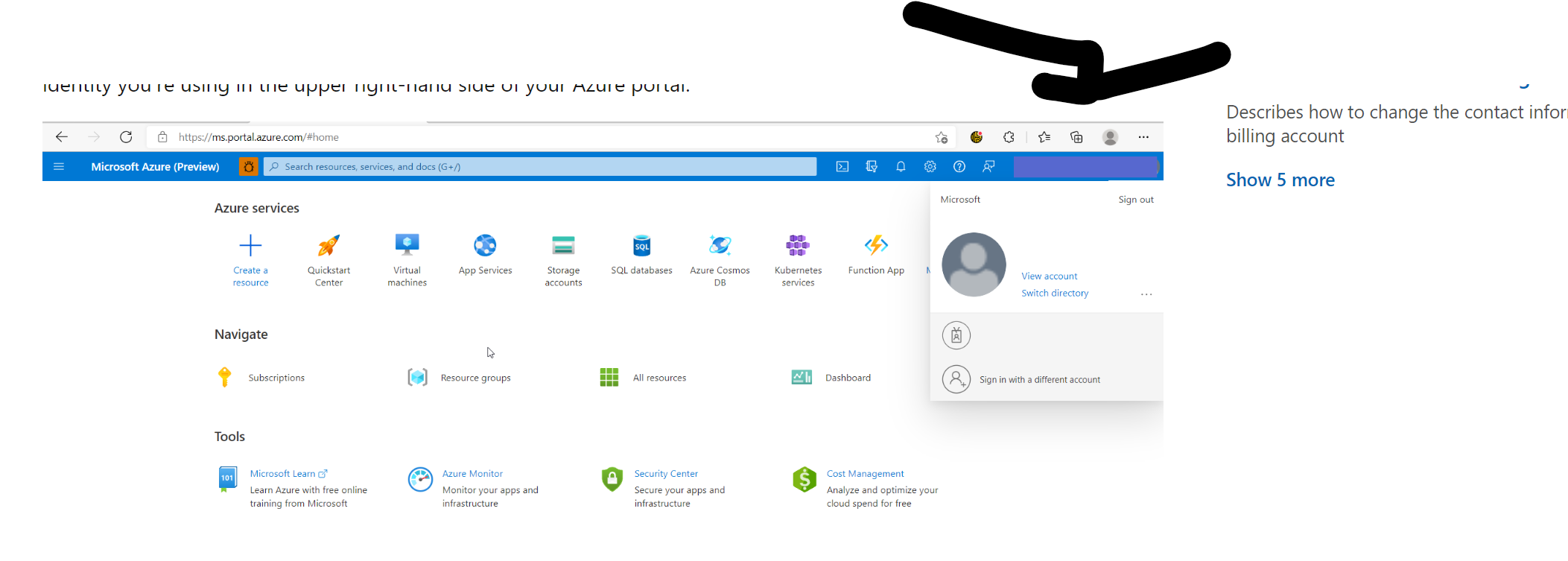
Task: Open the account panel ellipsis options
Action: point(1146,294)
